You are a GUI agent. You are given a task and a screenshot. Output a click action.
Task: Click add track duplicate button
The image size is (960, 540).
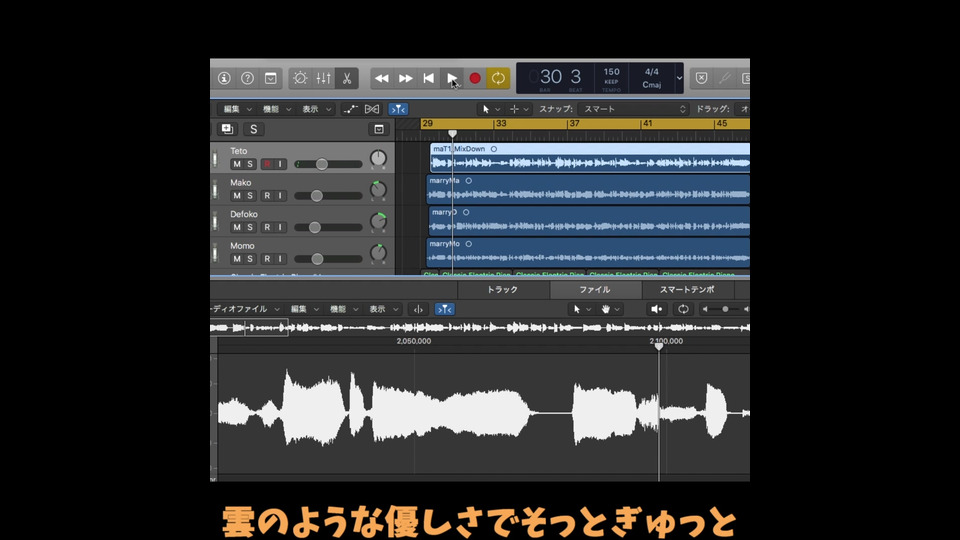click(228, 129)
